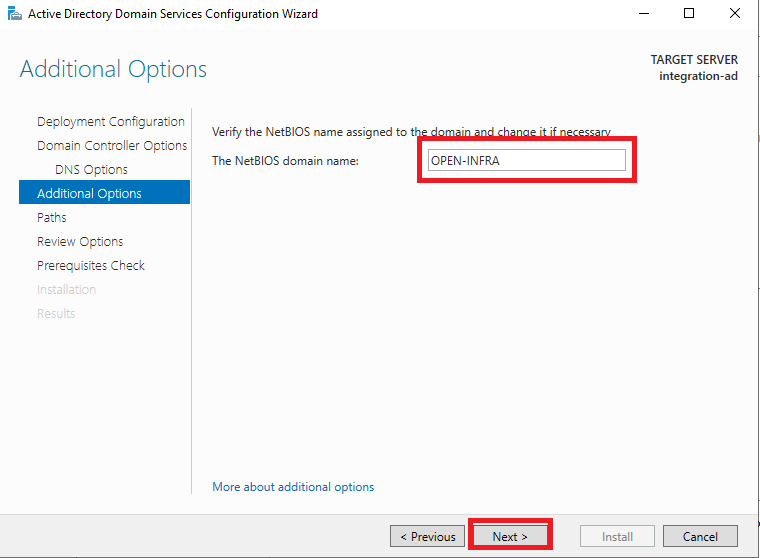Click the 'Verify the NetBIOS name' instruction text
The width and height of the screenshot is (760, 558).
pos(411,132)
